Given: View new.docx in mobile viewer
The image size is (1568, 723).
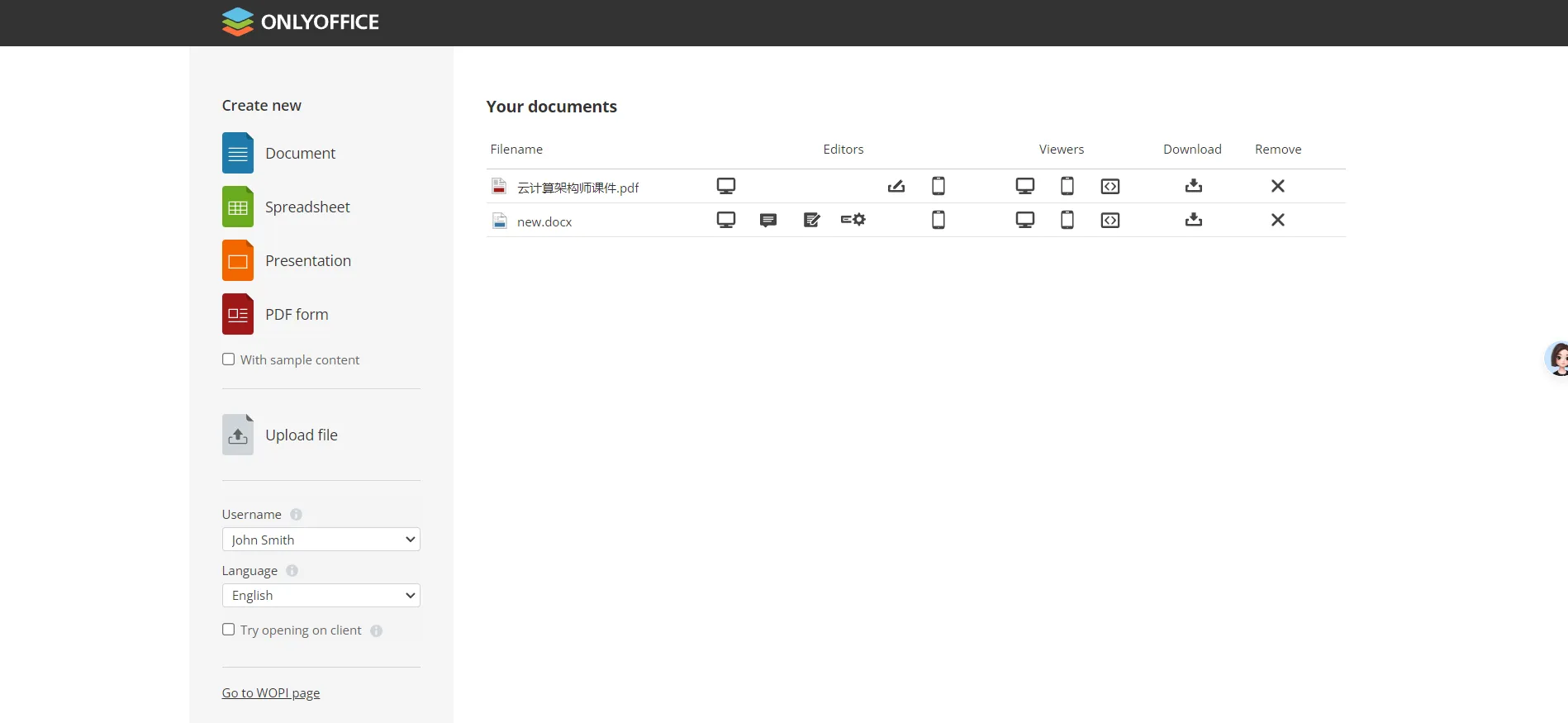Looking at the screenshot, I should (x=1067, y=220).
